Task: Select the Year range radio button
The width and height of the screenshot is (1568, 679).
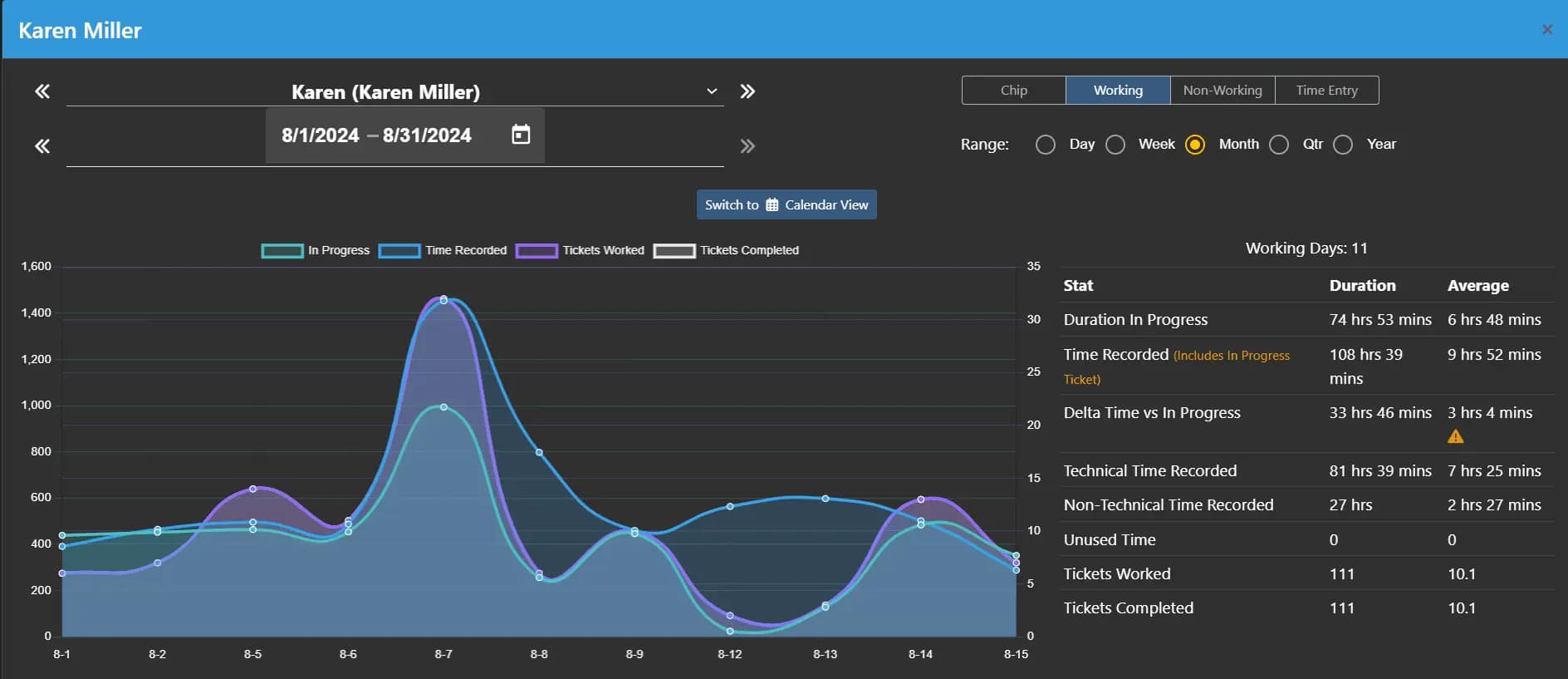Action: tap(1343, 145)
